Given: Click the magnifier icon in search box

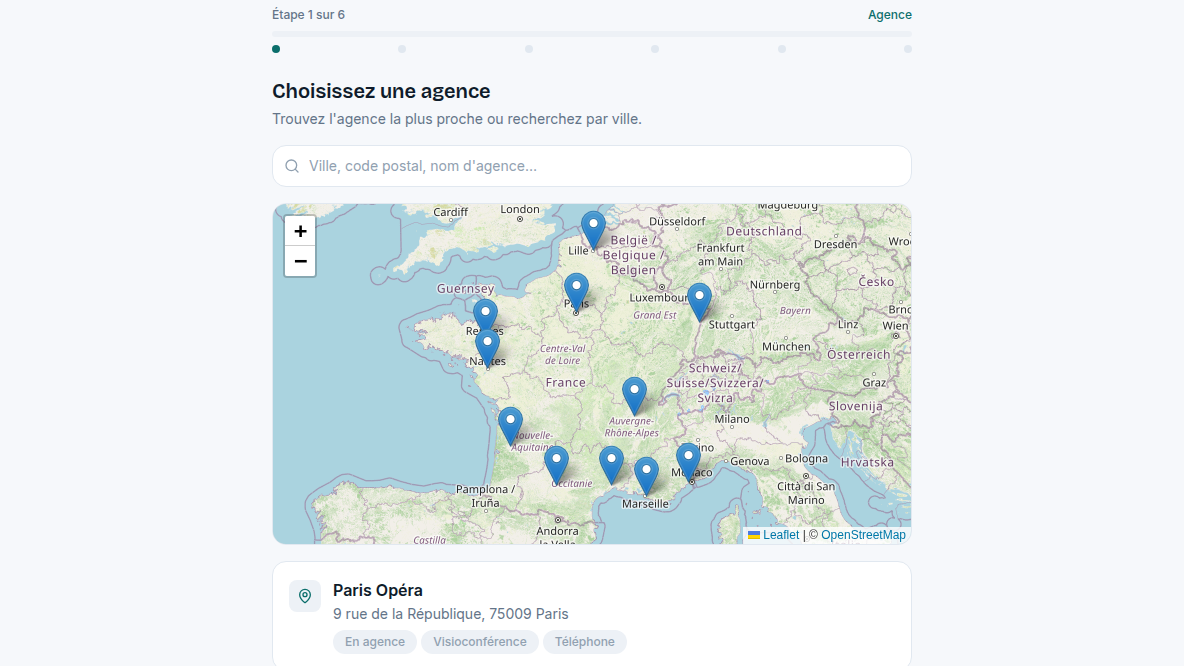Looking at the screenshot, I should (292, 166).
